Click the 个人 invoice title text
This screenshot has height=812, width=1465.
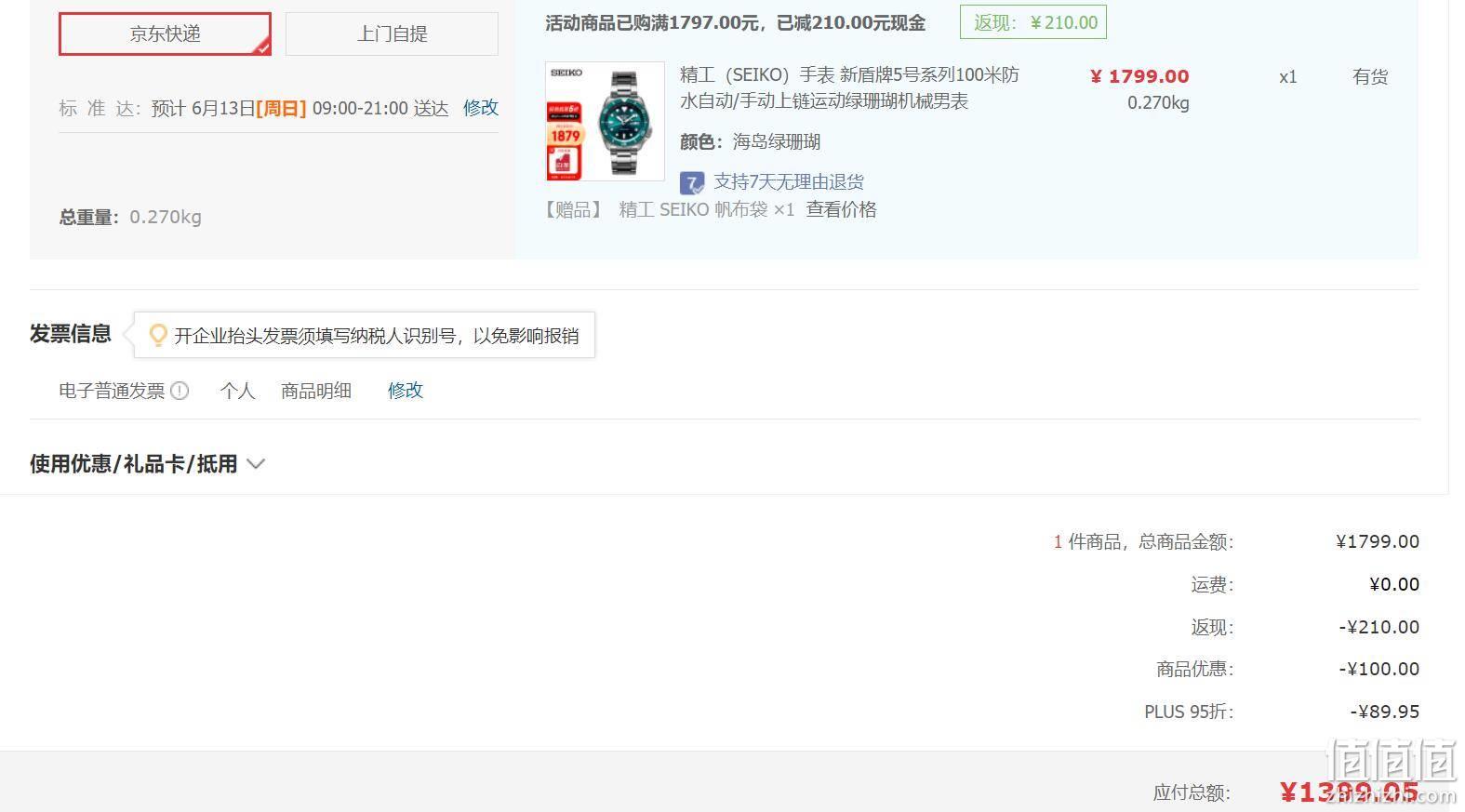(x=237, y=391)
